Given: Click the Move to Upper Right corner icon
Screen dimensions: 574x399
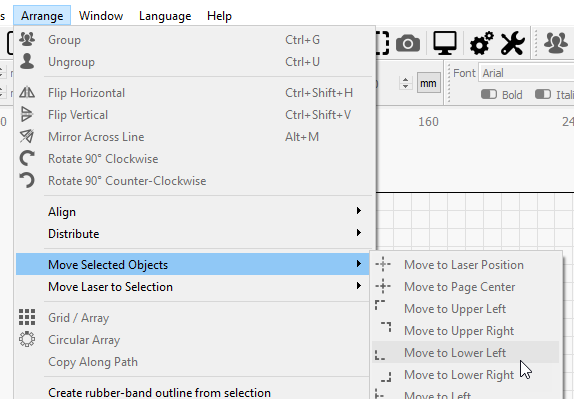Looking at the screenshot, I should (x=386, y=327).
